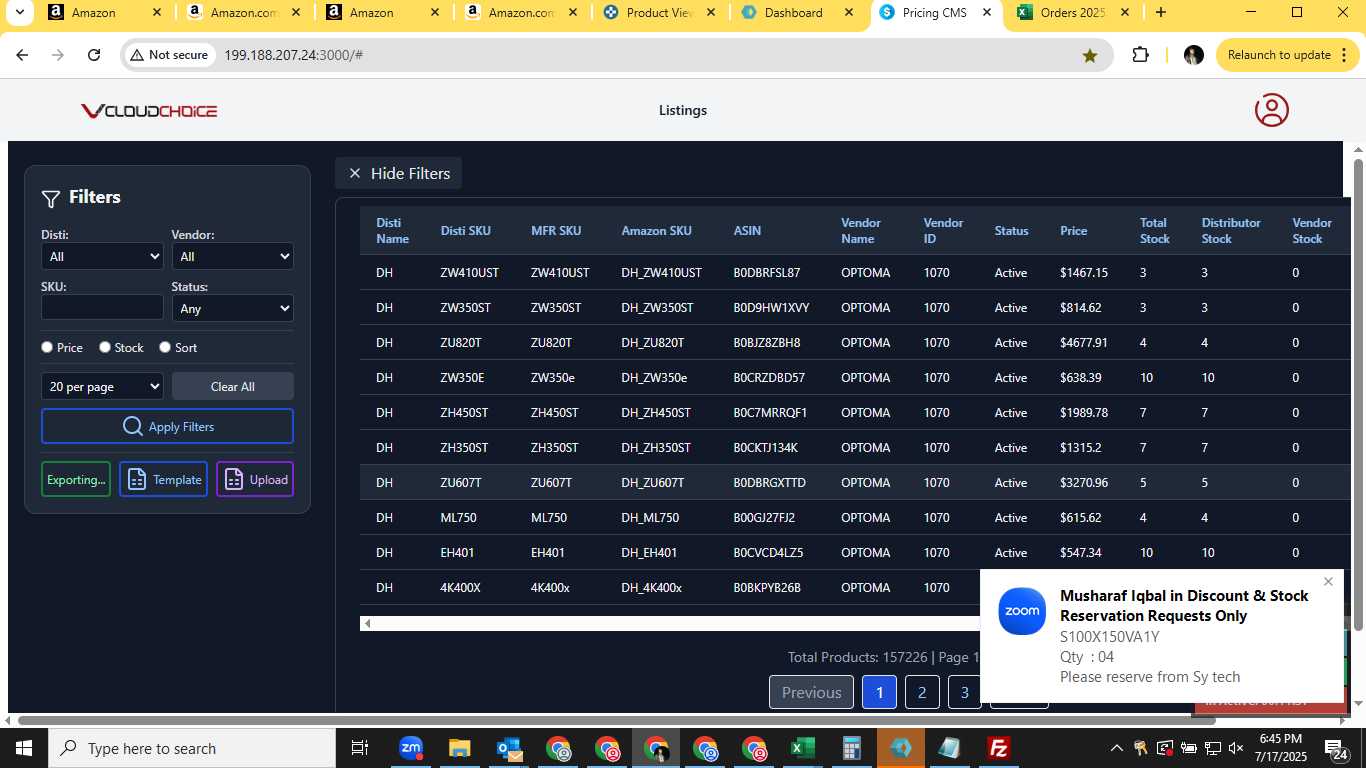Open the Vendor dropdown

(x=232, y=256)
